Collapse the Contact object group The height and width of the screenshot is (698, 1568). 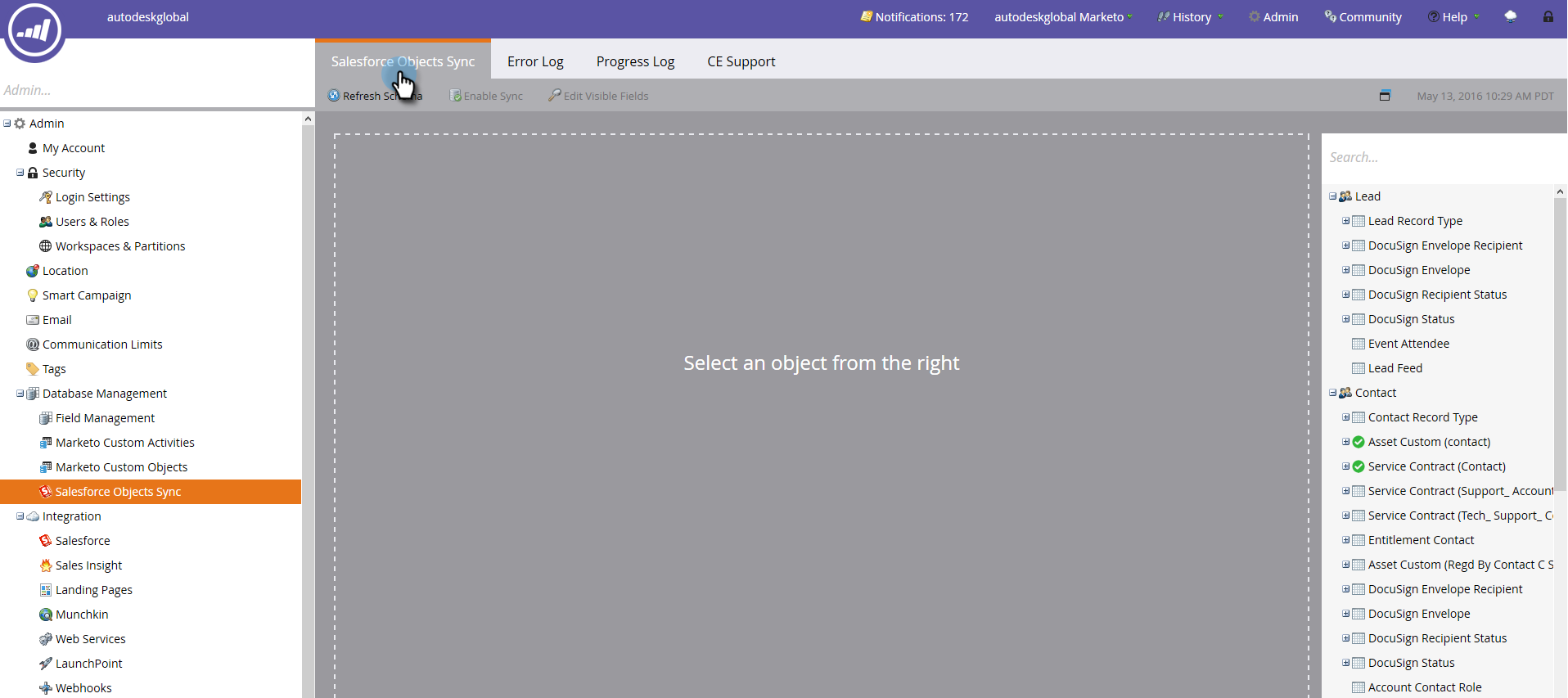tap(1332, 393)
